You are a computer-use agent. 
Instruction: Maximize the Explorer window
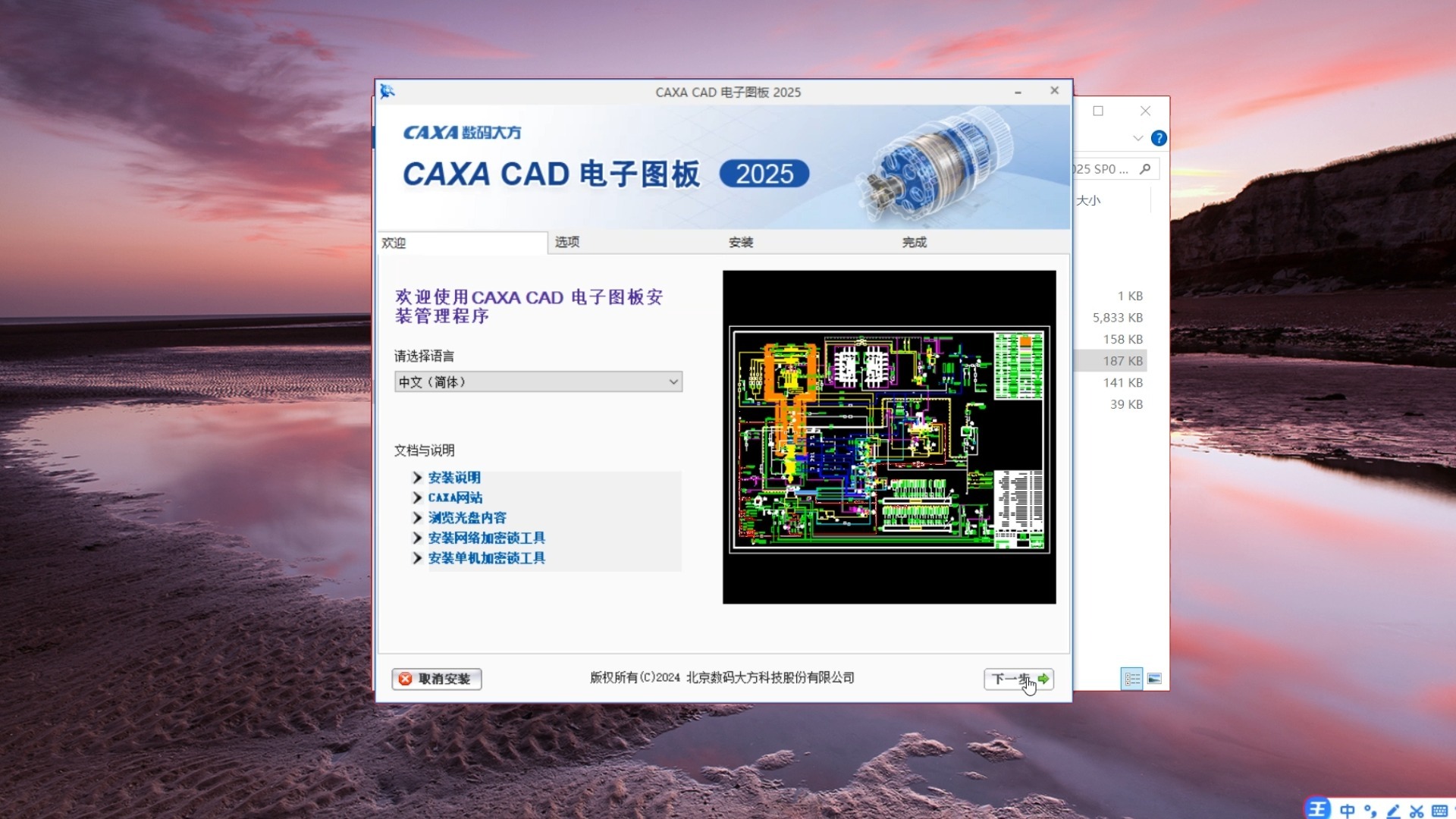coord(1098,111)
